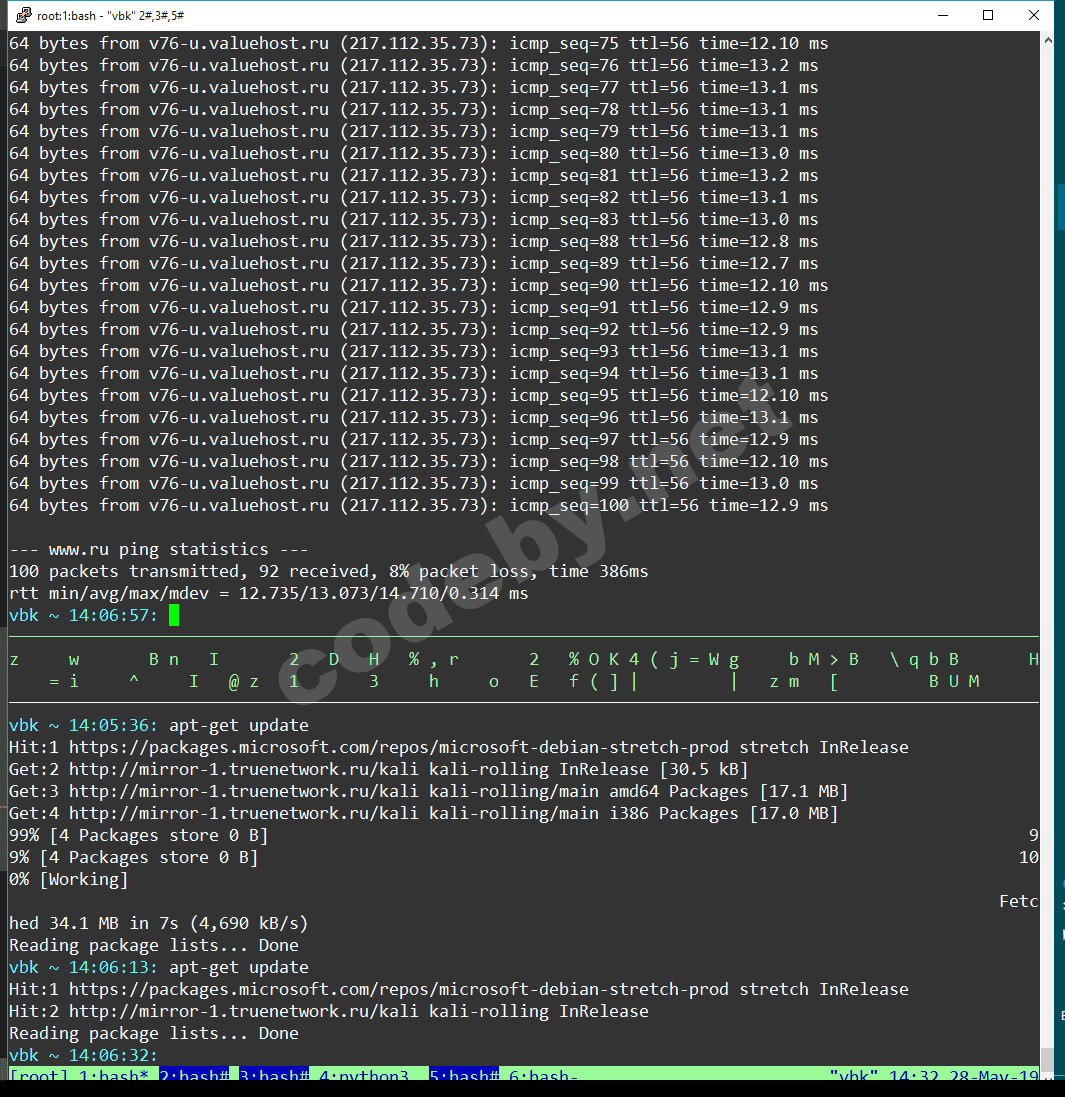
Task: Click the ping line with icmp_seq=97
Action: (x=414, y=440)
